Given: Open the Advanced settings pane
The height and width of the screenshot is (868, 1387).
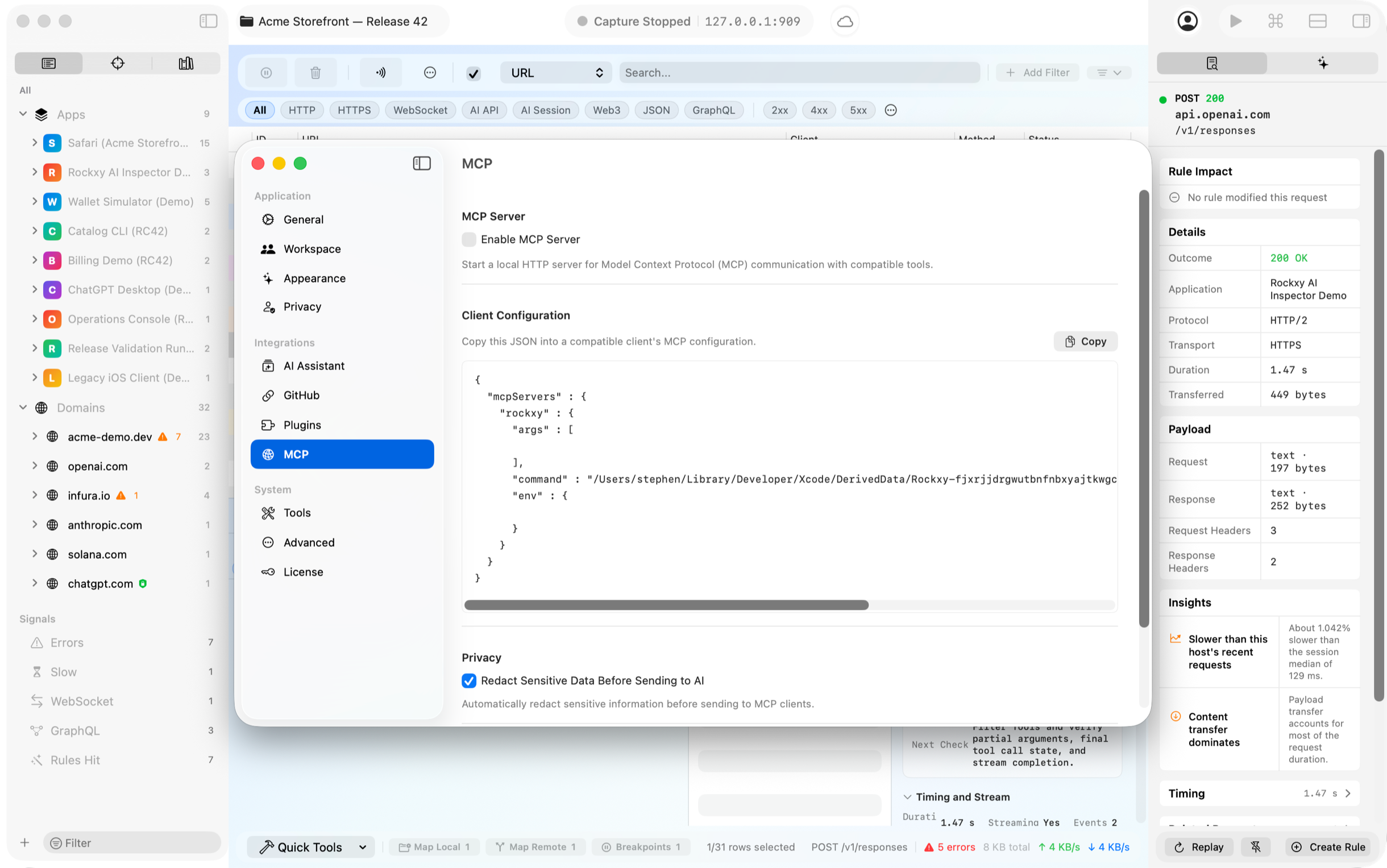Looking at the screenshot, I should [x=342, y=542].
